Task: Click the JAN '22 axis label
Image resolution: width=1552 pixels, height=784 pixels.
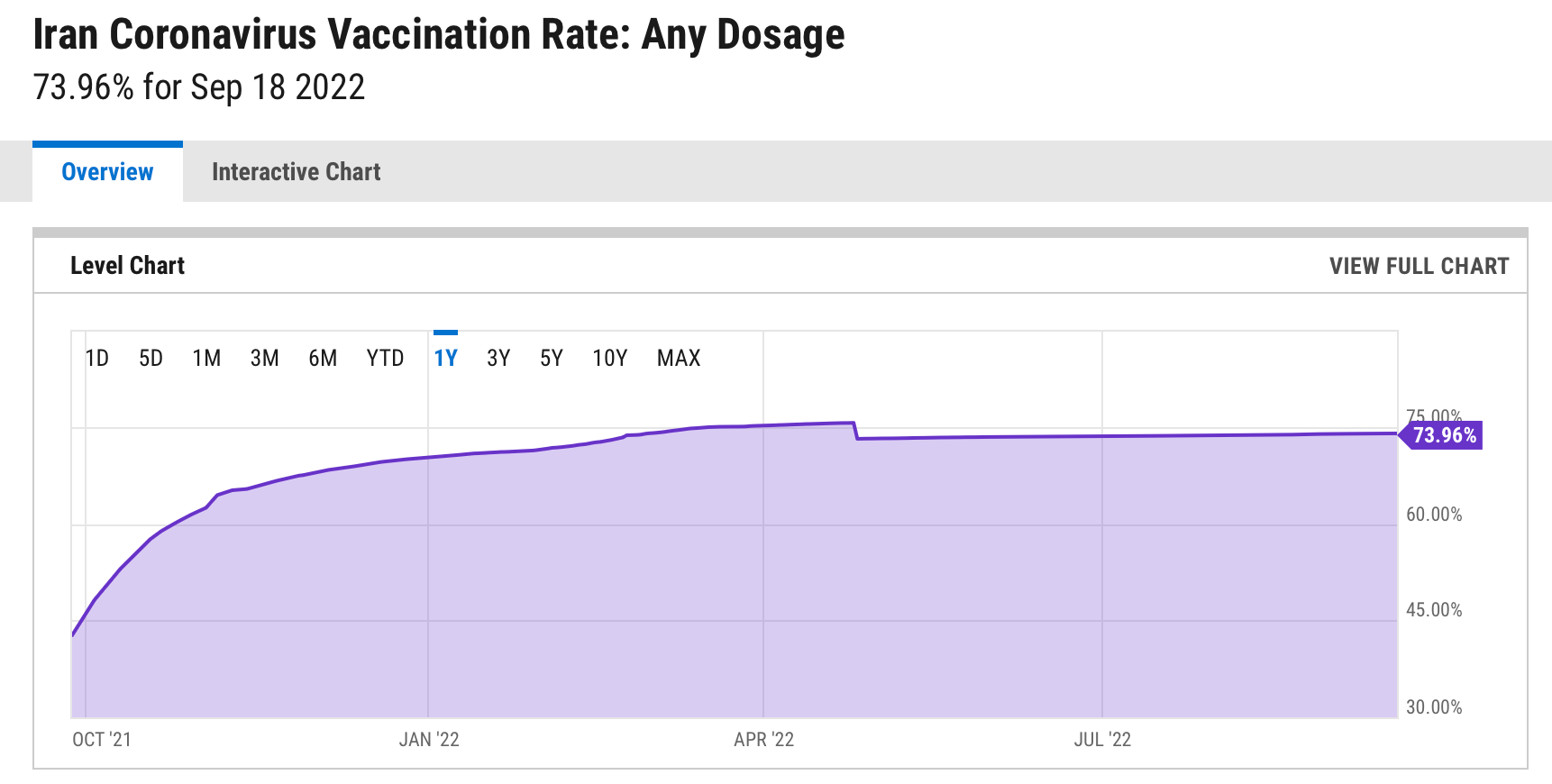Action: tap(429, 740)
